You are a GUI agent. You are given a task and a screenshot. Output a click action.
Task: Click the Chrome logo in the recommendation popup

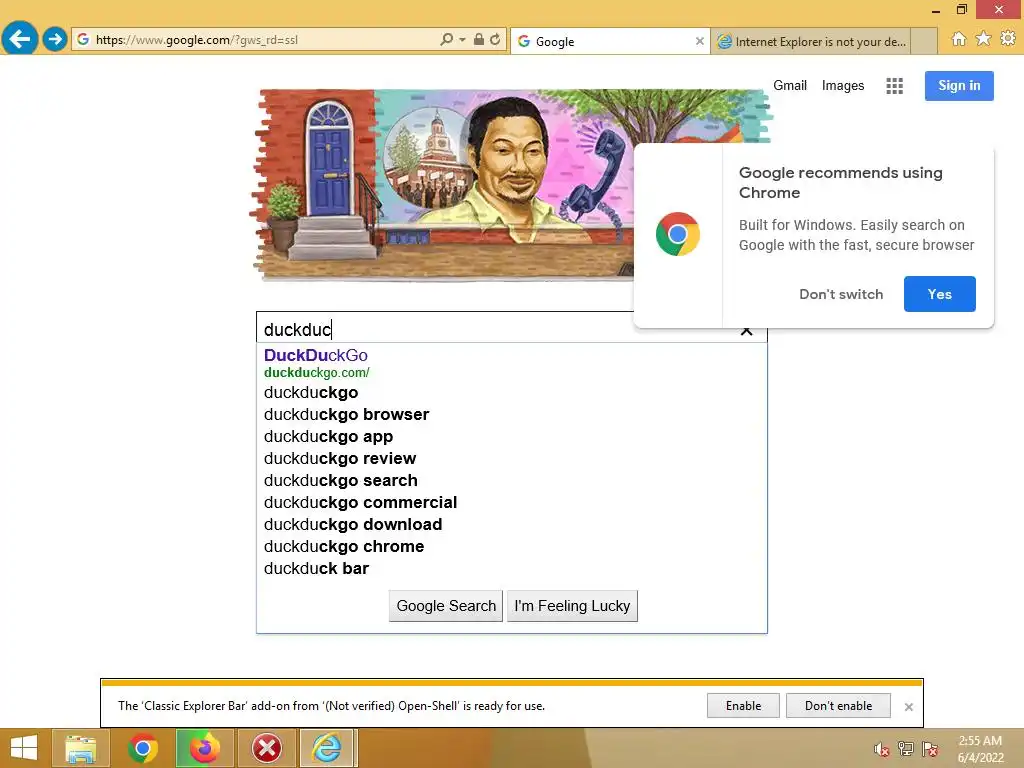677,234
